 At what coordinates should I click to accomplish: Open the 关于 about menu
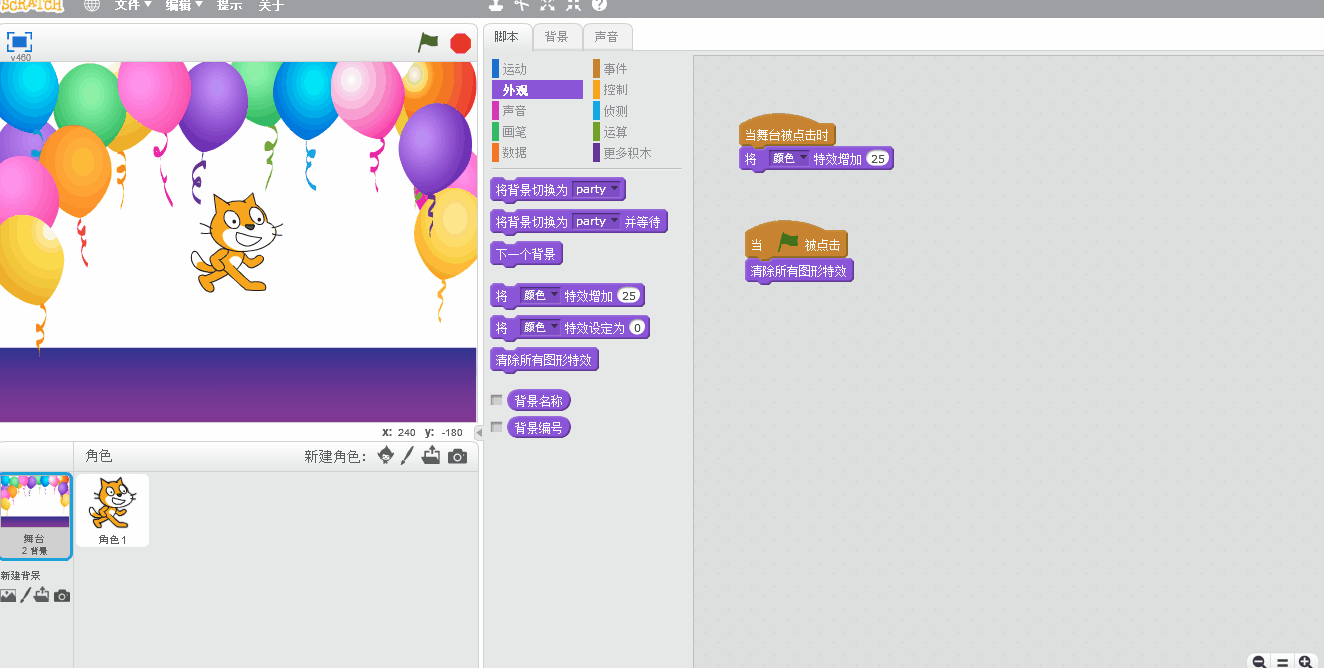(x=271, y=5)
